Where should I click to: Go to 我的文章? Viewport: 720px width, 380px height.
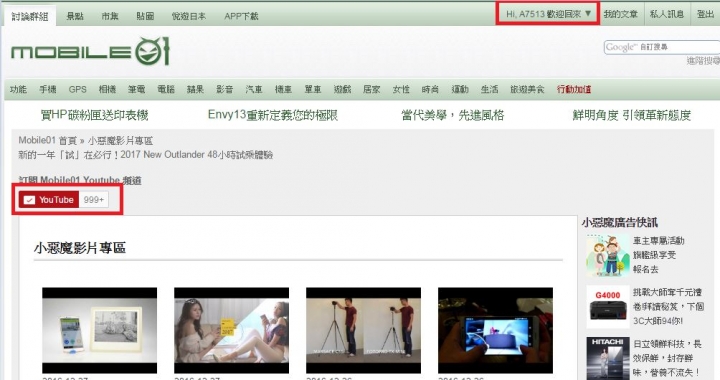click(x=621, y=14)
